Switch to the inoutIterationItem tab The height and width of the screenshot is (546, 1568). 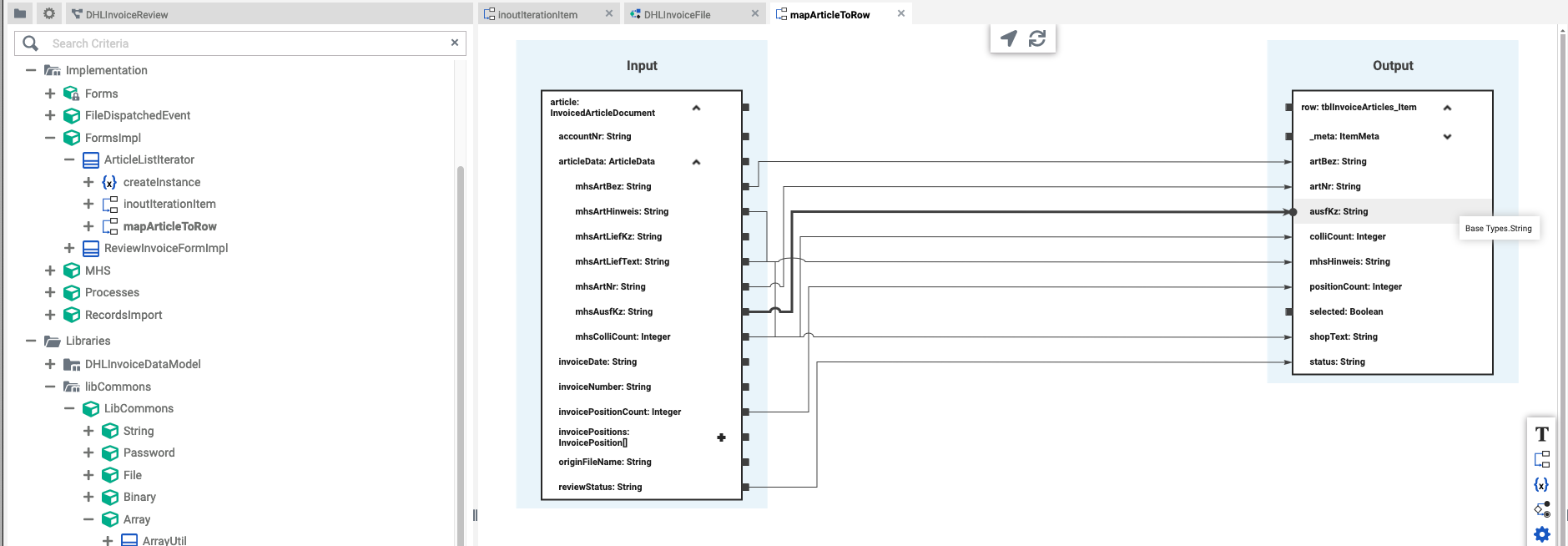click(537, 14)
